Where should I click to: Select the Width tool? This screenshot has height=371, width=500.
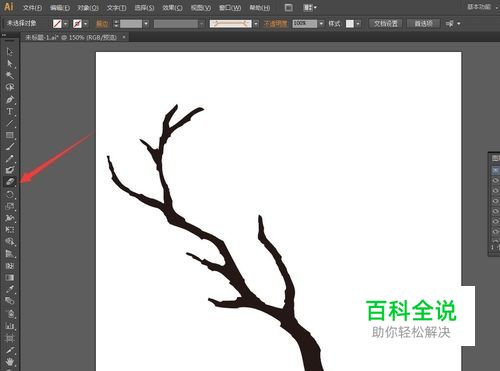[x=10, y=218]
